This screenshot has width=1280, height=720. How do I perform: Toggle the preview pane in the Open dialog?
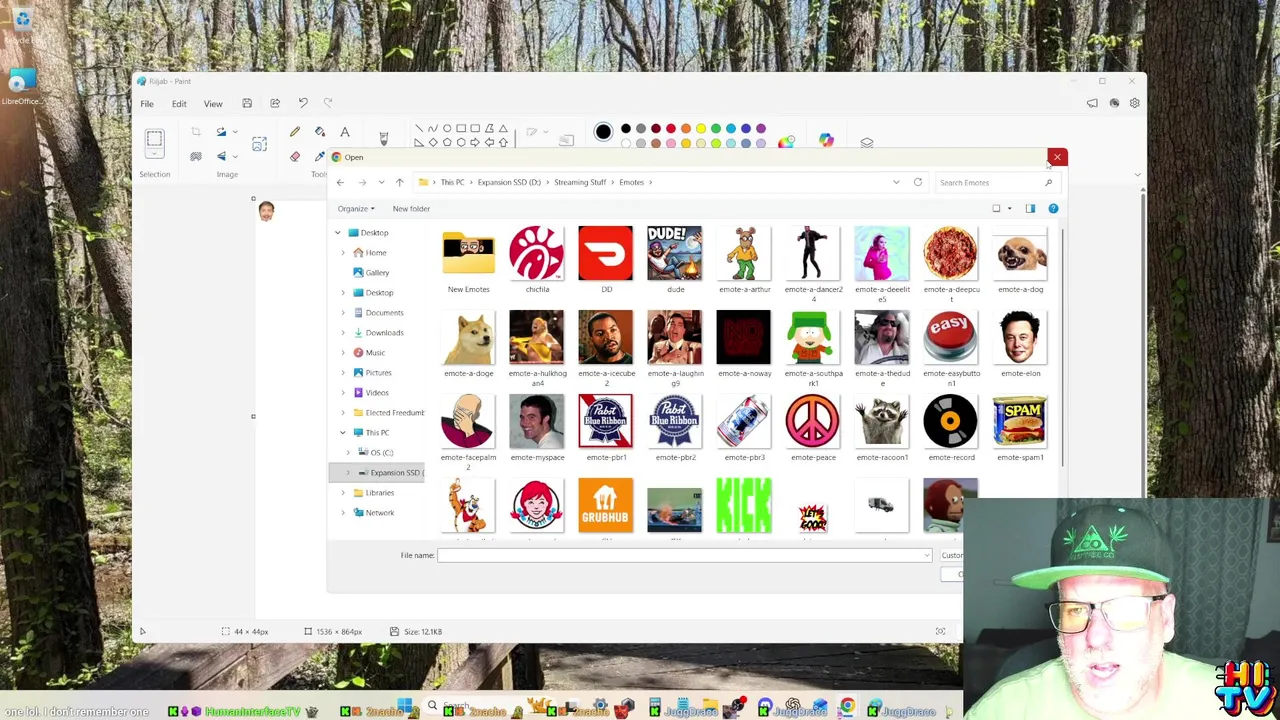[1030, 208]
